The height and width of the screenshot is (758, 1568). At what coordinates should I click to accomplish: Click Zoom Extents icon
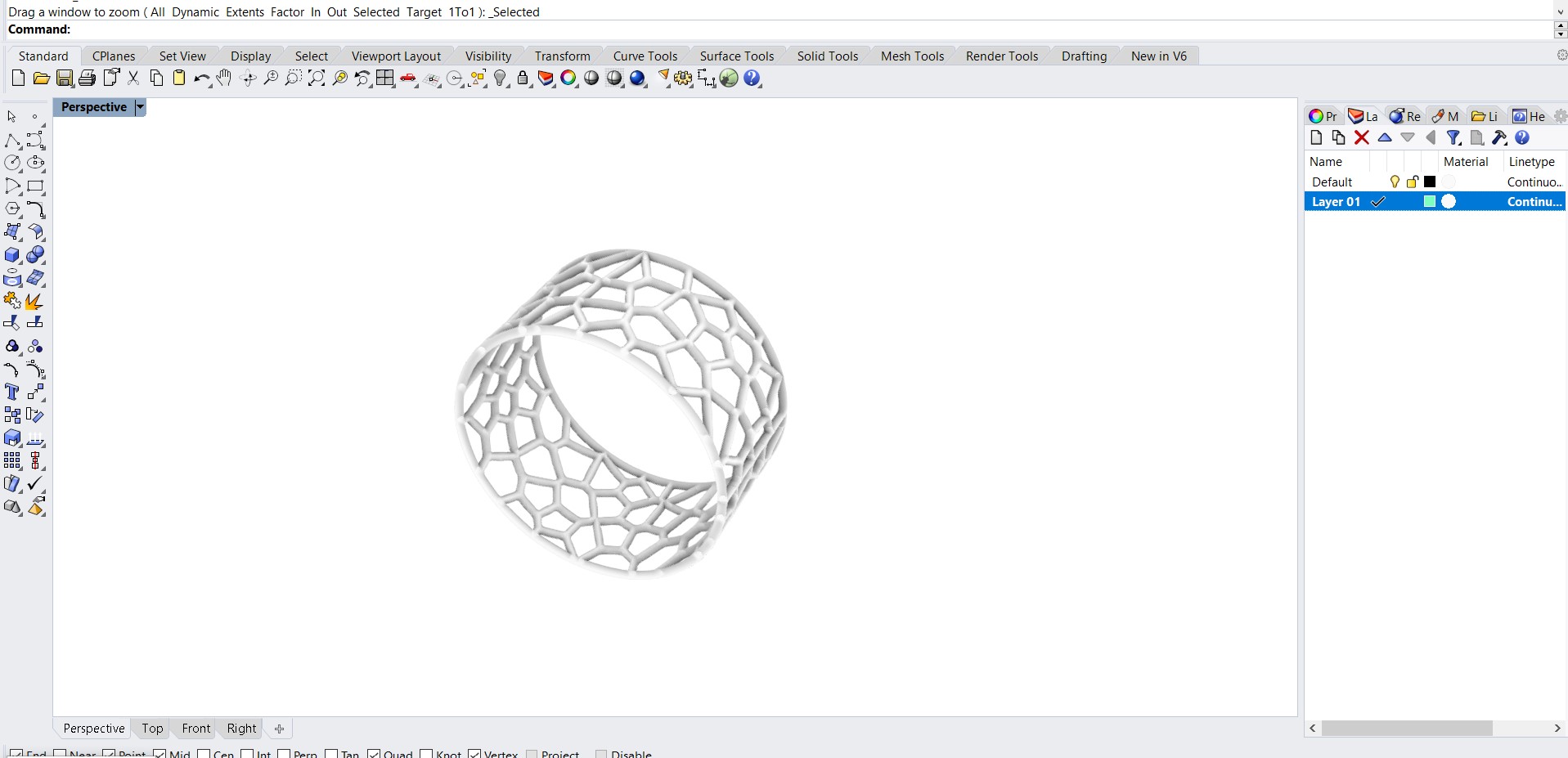click(x=317, y=78)
